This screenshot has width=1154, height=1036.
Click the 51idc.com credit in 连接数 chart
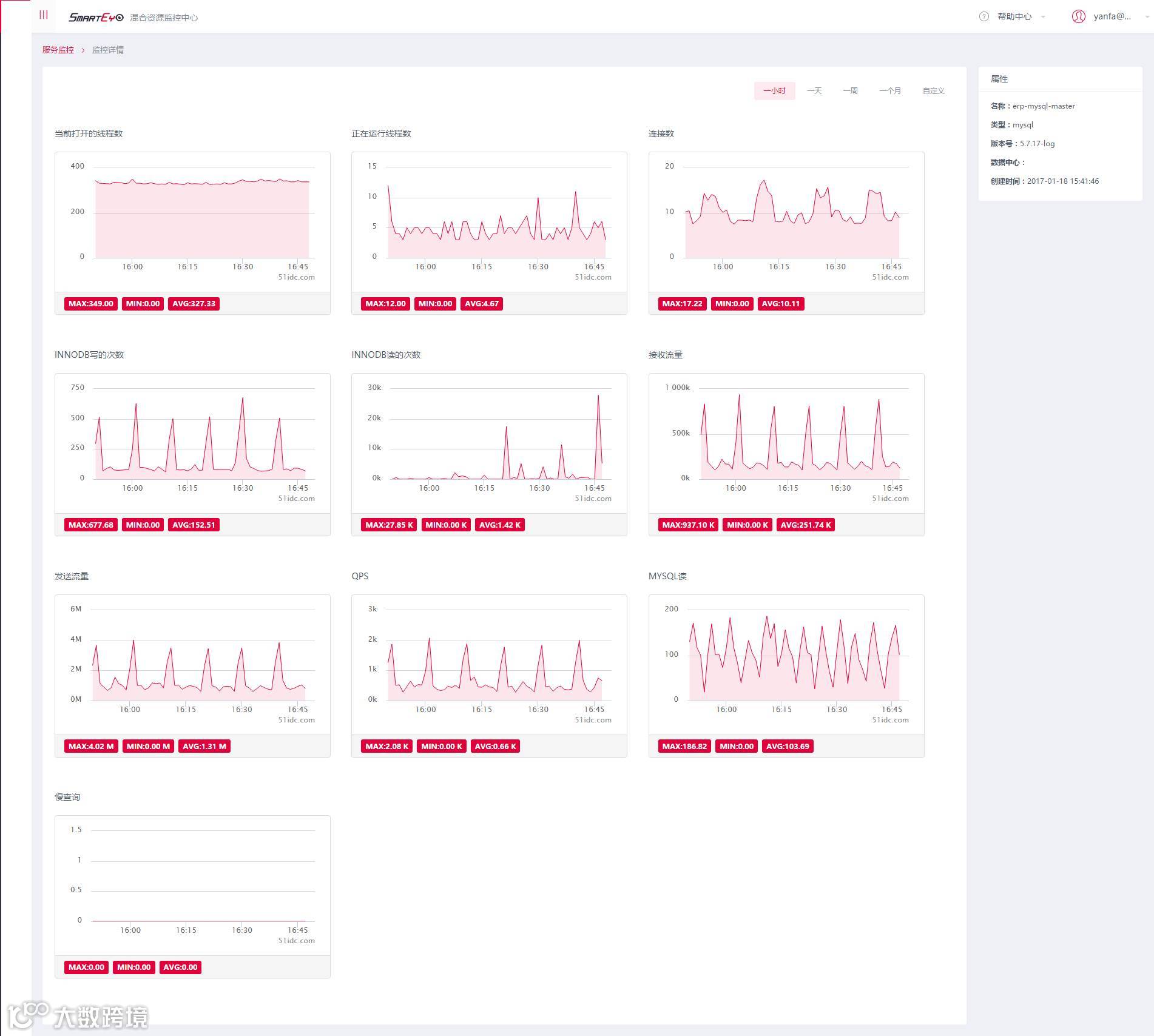[890, 277]
